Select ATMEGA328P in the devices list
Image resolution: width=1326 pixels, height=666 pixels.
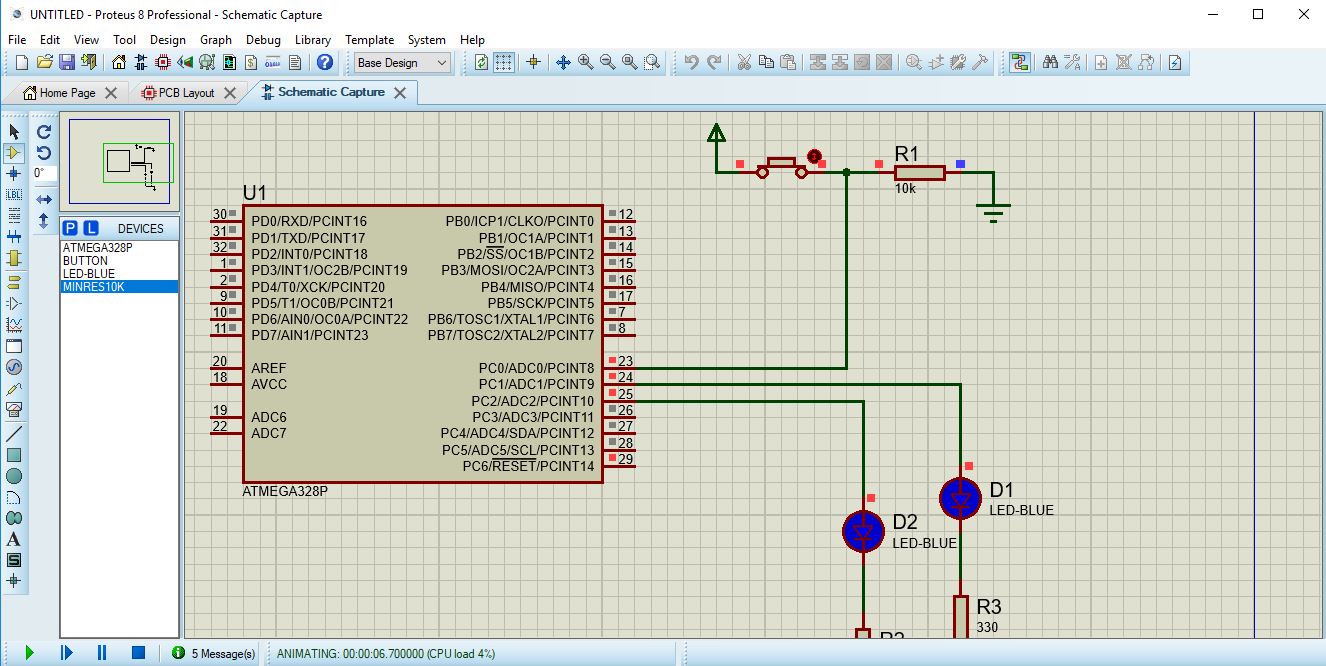[97, 247]
